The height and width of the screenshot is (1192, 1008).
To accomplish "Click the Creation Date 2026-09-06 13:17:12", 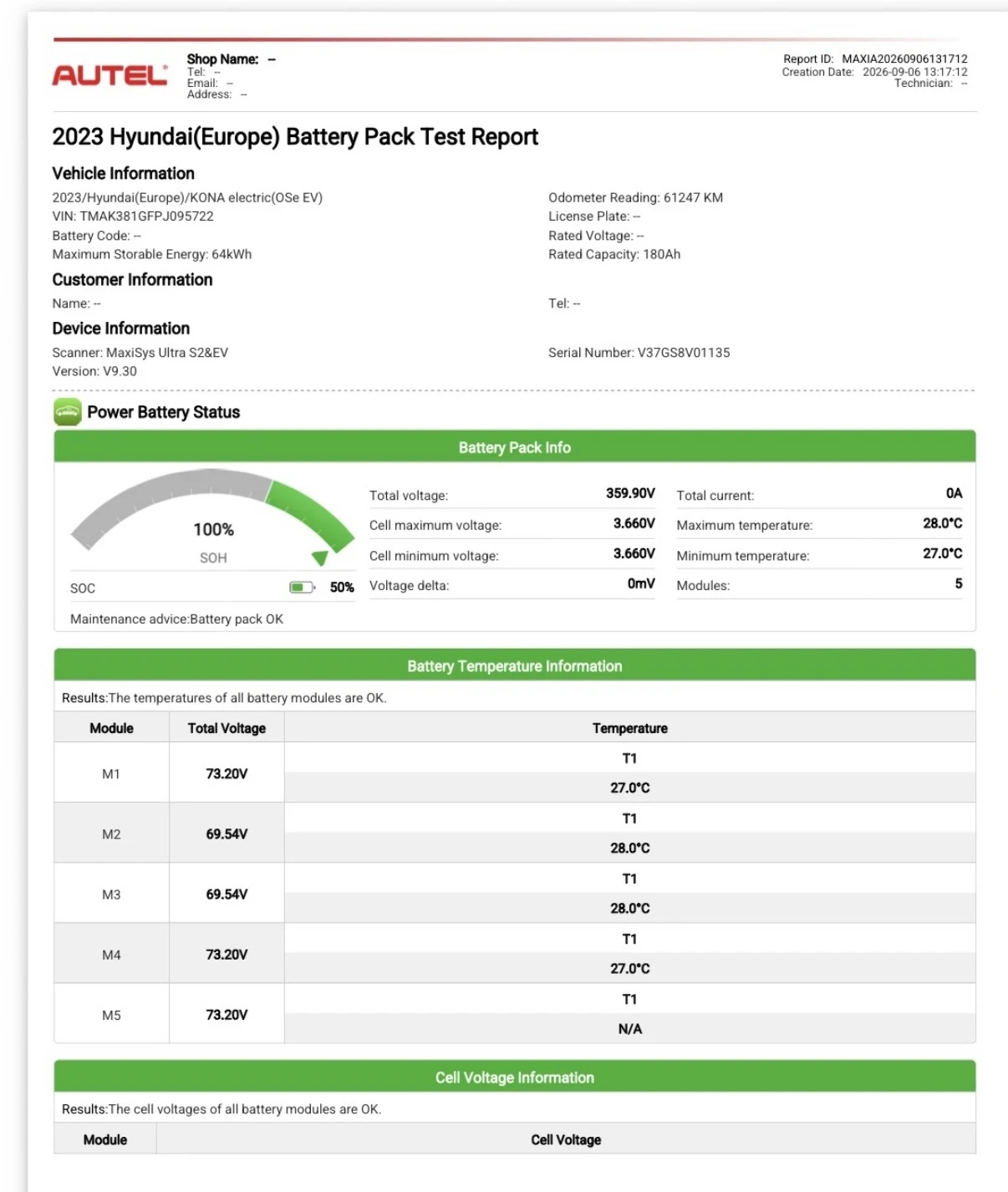I will (x=874, y=72).
